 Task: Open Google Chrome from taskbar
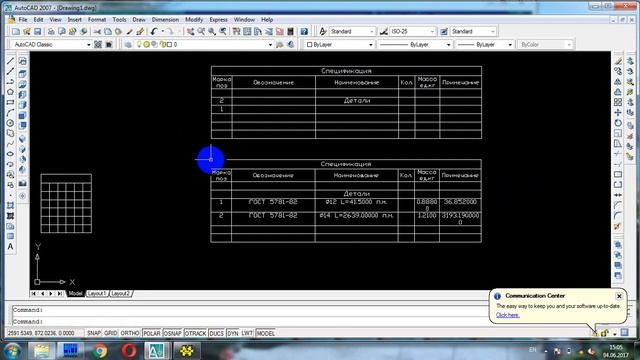pyautogui.click(x=100, y=351)
